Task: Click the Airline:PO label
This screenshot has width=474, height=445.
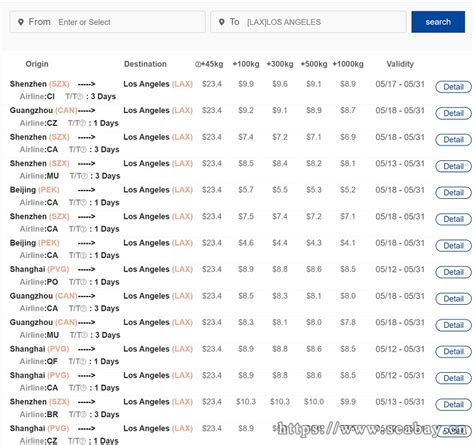Action: pos(39,282)
